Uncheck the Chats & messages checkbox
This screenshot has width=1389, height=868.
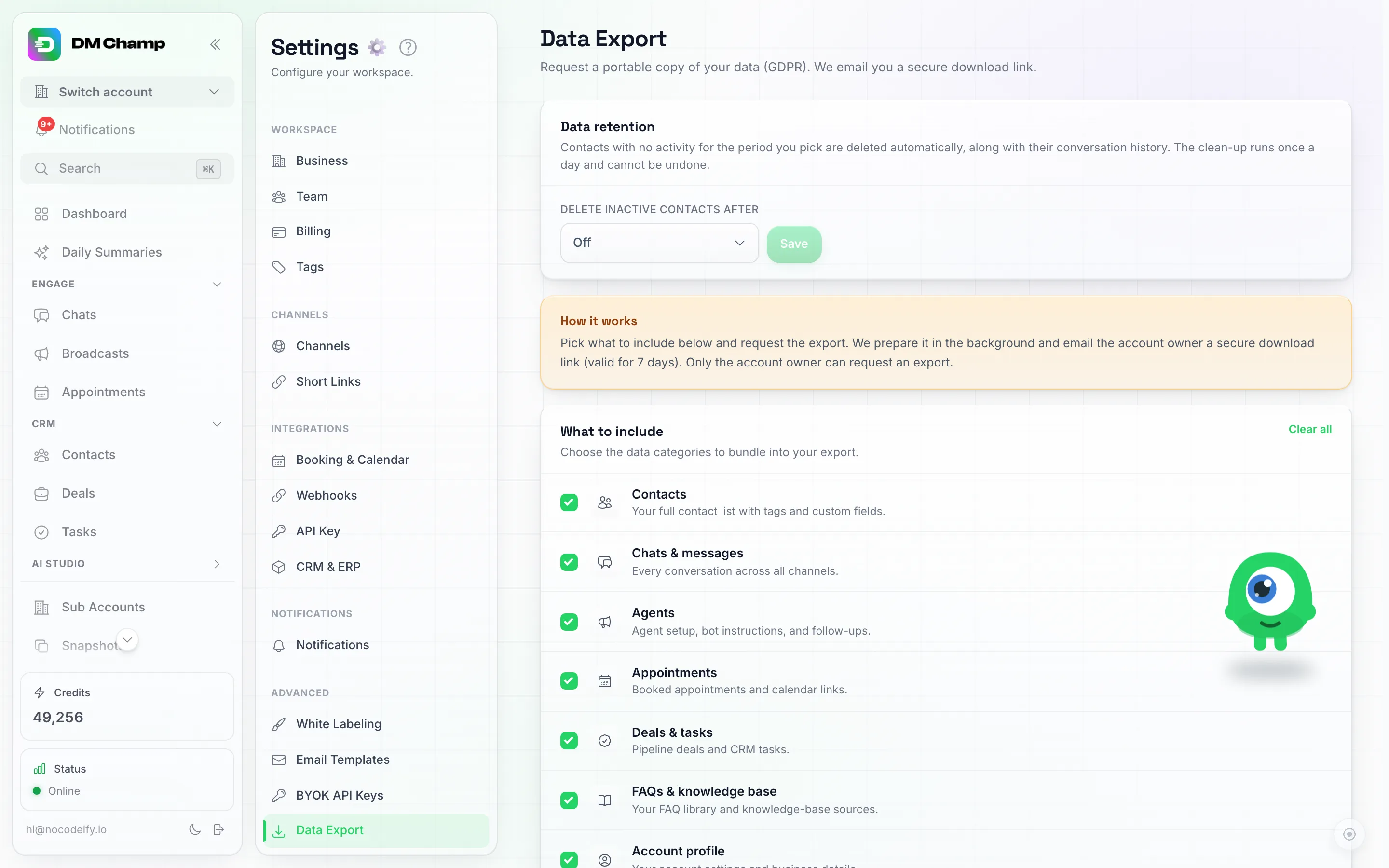tap(569, 562)
